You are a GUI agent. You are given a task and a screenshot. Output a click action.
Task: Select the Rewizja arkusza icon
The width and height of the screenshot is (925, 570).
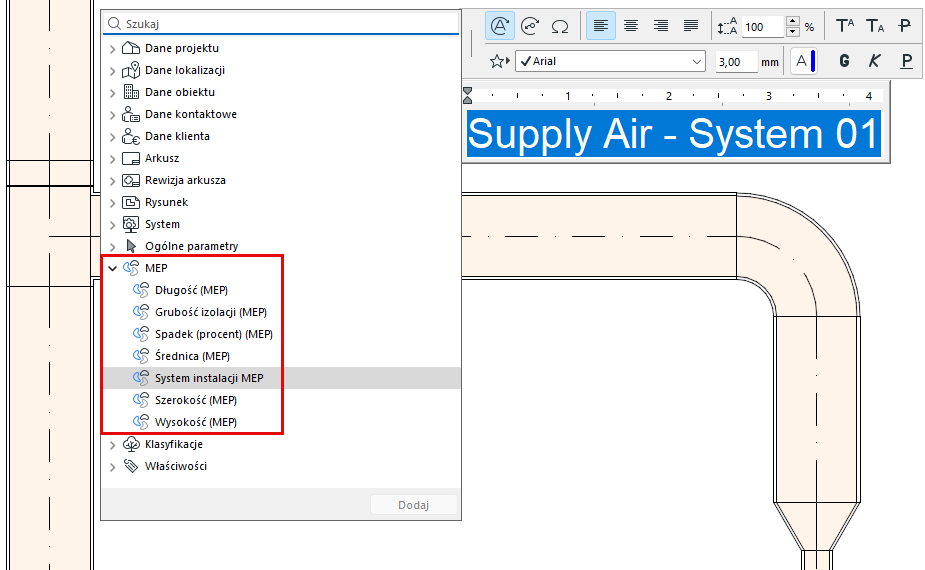tap(130, 180)
